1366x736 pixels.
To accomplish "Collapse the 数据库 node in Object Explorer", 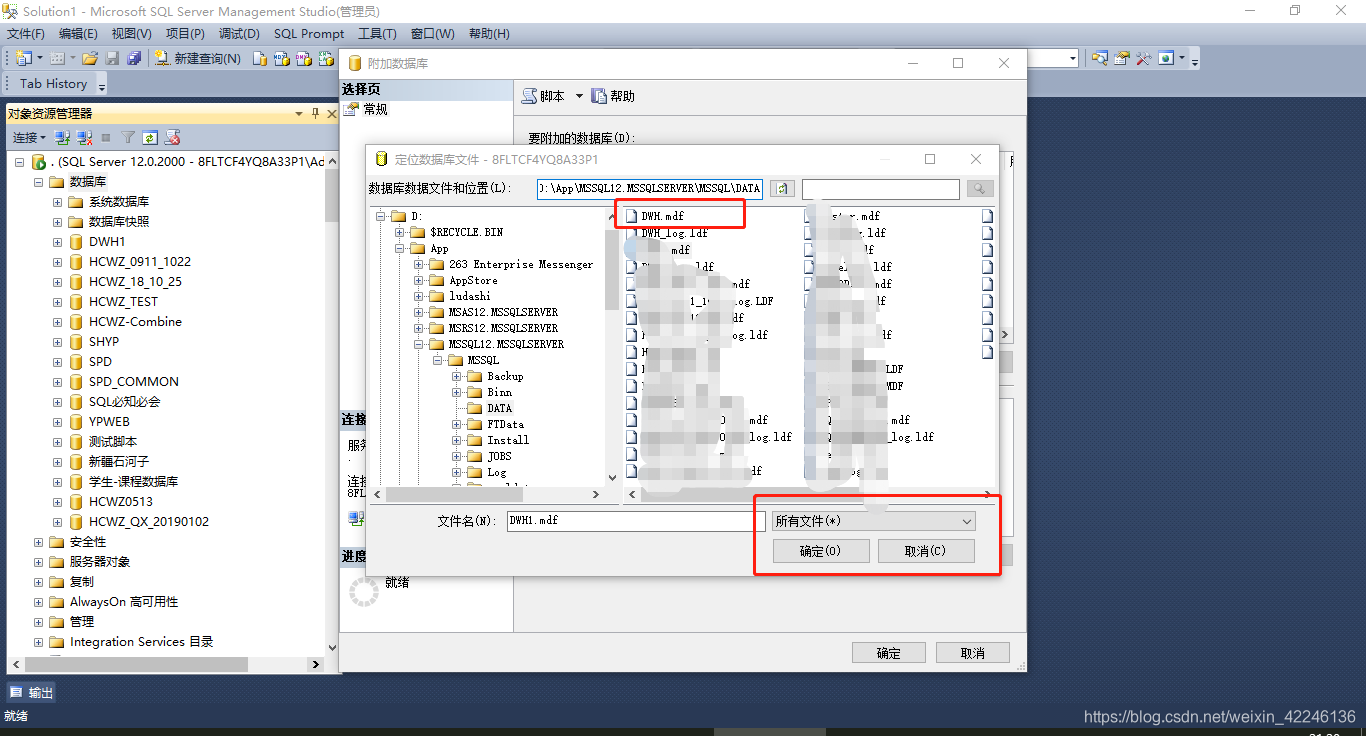I will click(38, 182).
